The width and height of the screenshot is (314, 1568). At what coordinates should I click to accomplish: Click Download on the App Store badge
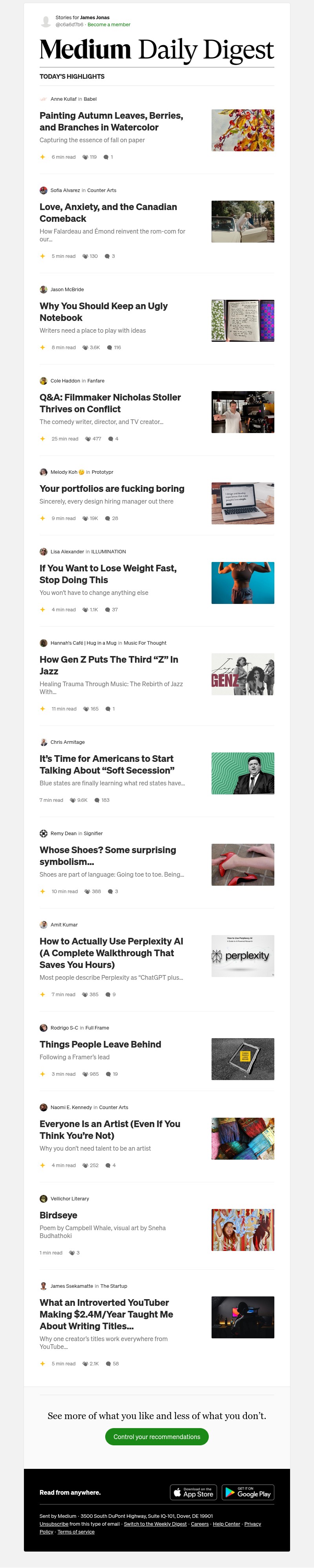[193, 1492]
